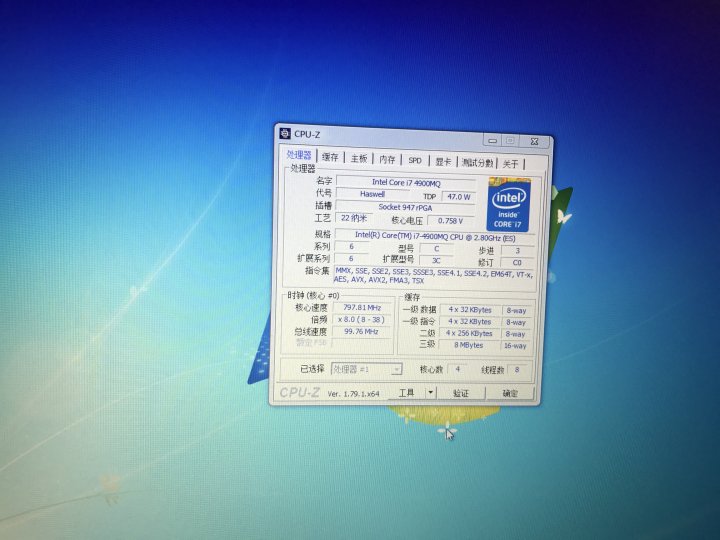Click the 工具 button
Viewport: 720px width, 540px height.
(406, 393)
